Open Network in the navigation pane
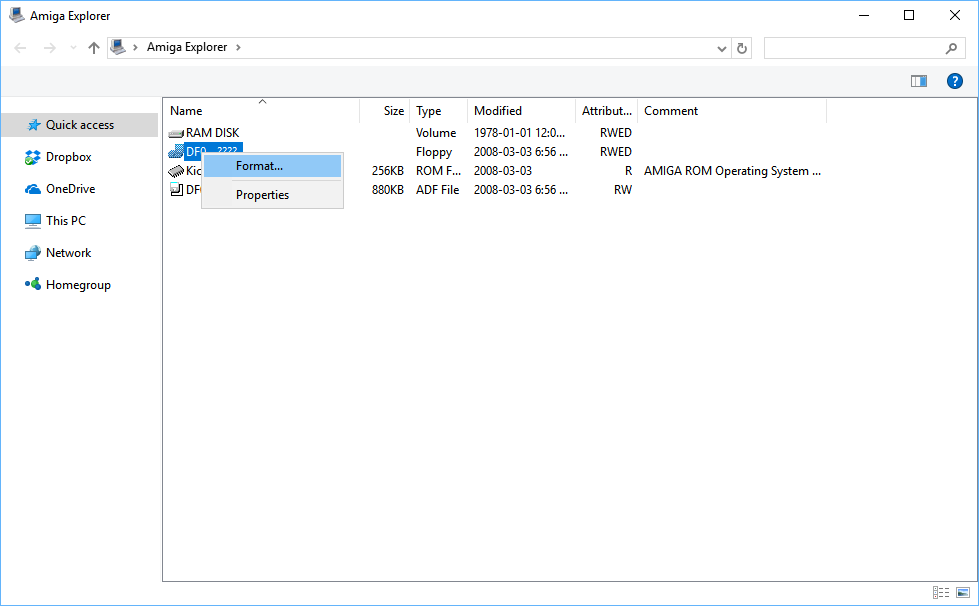Viewport: 979px width, 606px height. click(x=69, y=253)
